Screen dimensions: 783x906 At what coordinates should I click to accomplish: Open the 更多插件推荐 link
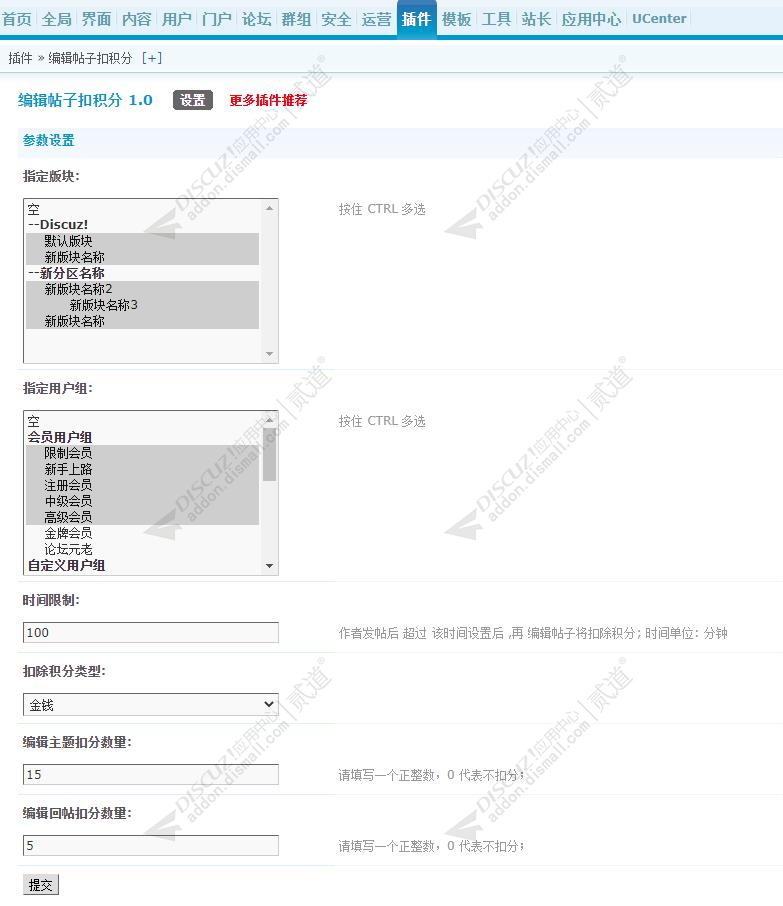pyautogui.click(x=268, y=101)
